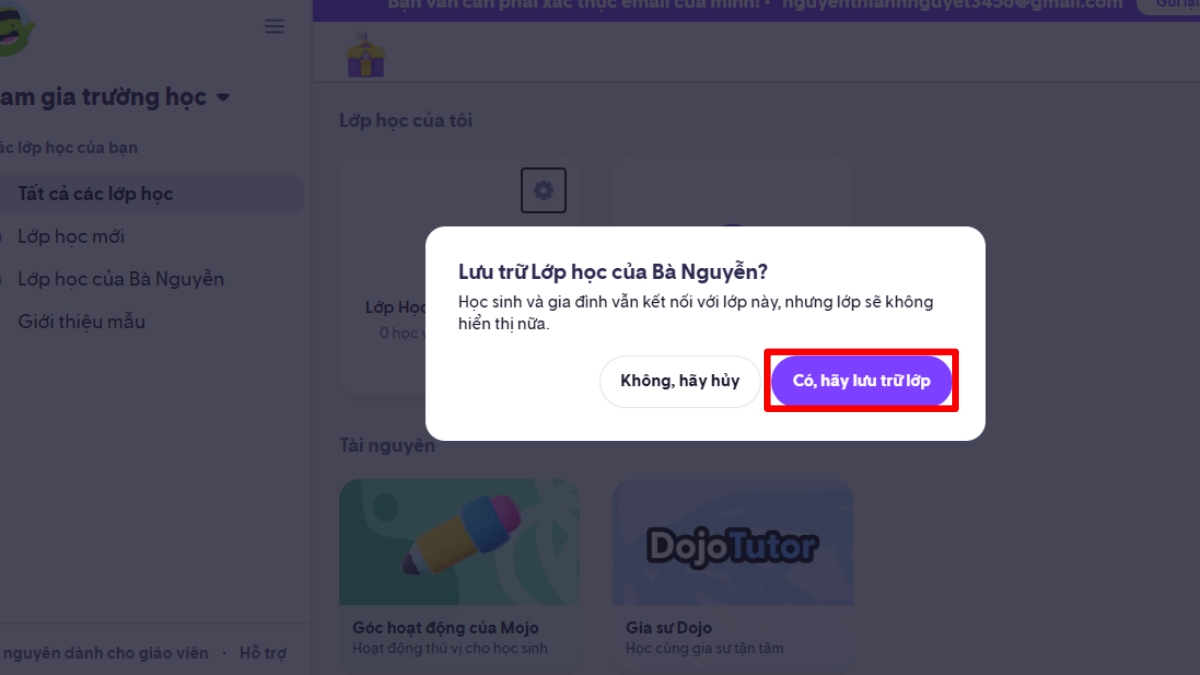
Task: Open the DojoTutor resource thumbnail
Action: point(733,542)
